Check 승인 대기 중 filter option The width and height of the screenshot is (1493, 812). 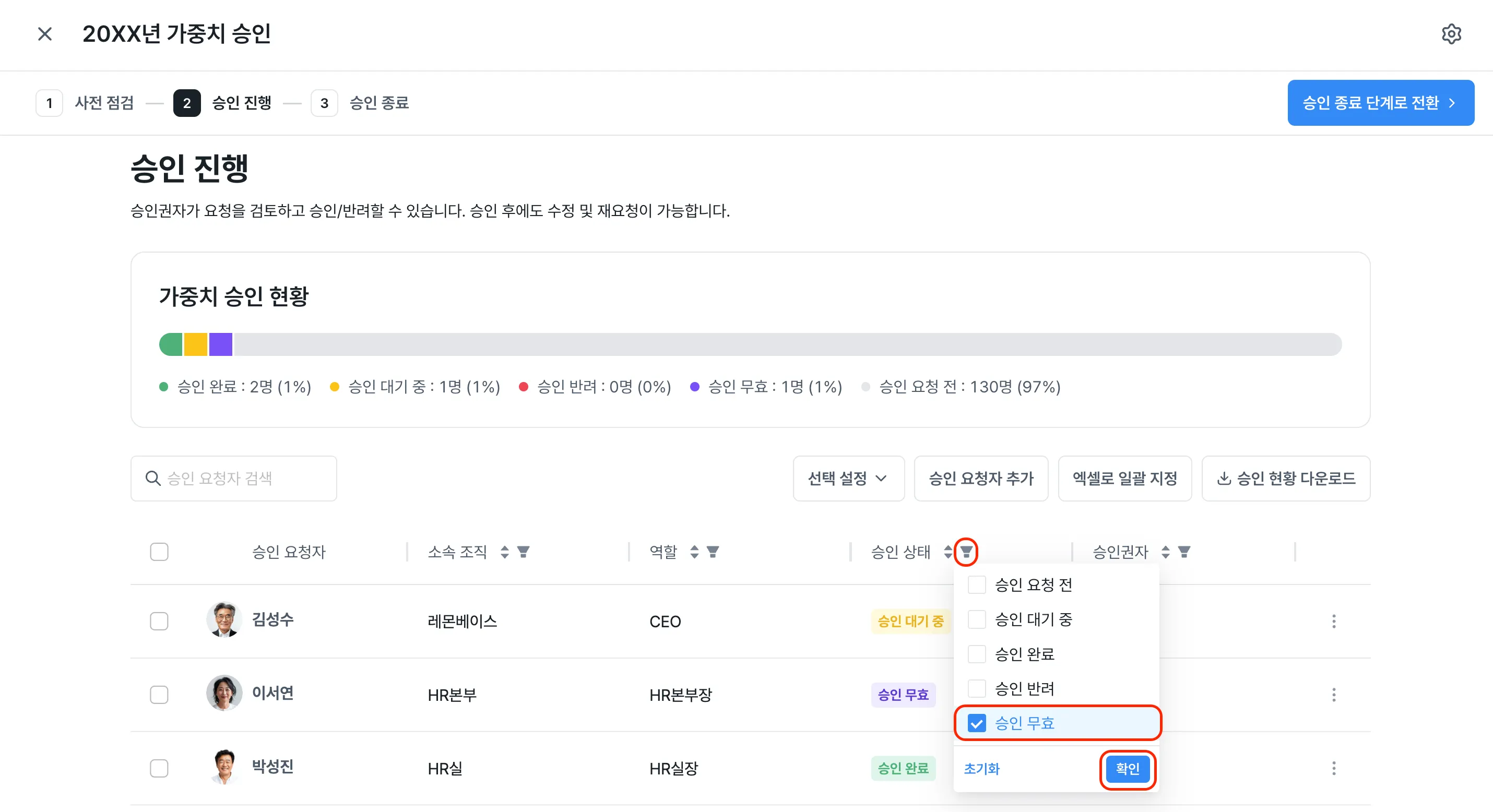pos(977,619)
